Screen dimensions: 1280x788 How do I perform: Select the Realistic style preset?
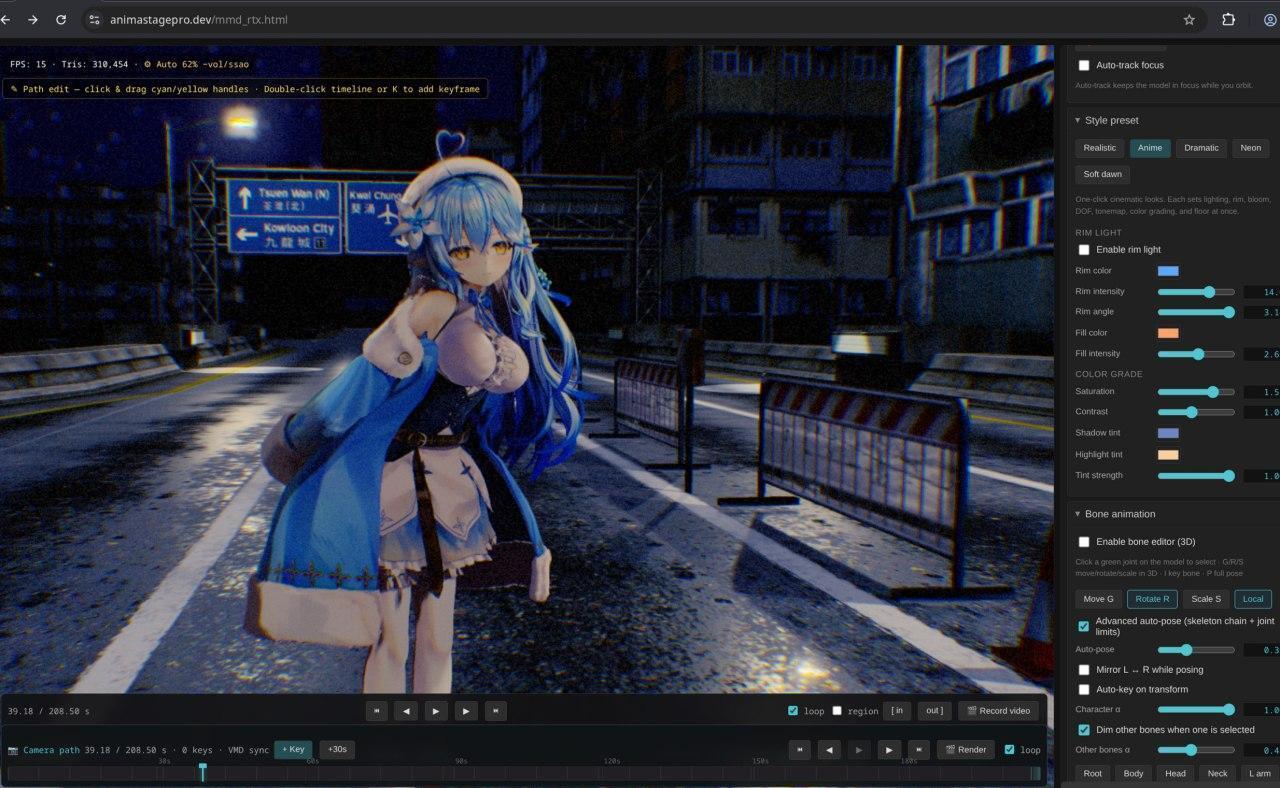pyautogui.click(x=1100, y=148)
